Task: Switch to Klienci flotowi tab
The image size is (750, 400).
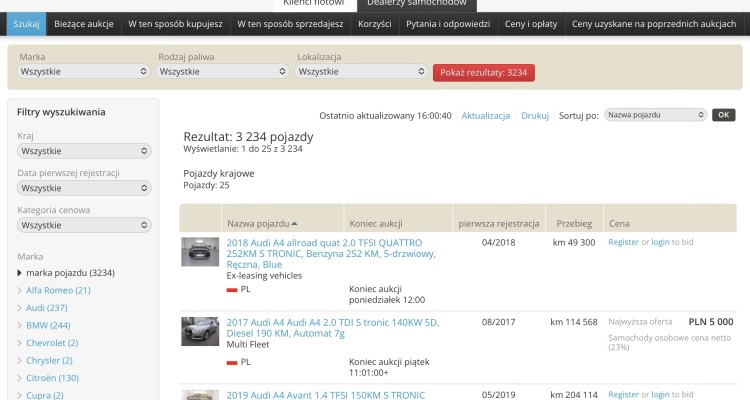Action: coord(314,4)
